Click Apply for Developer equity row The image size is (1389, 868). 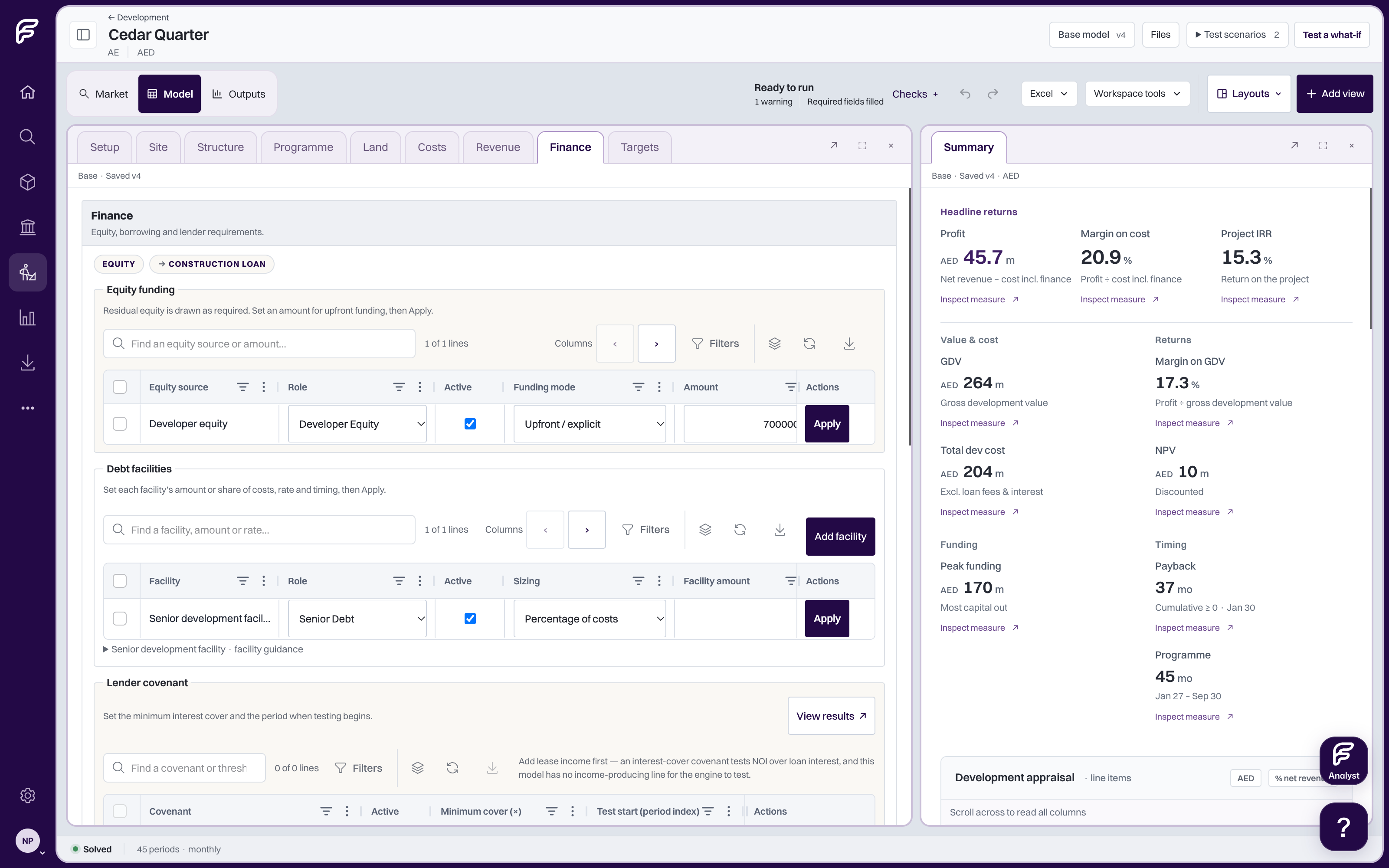pos(826,424)
